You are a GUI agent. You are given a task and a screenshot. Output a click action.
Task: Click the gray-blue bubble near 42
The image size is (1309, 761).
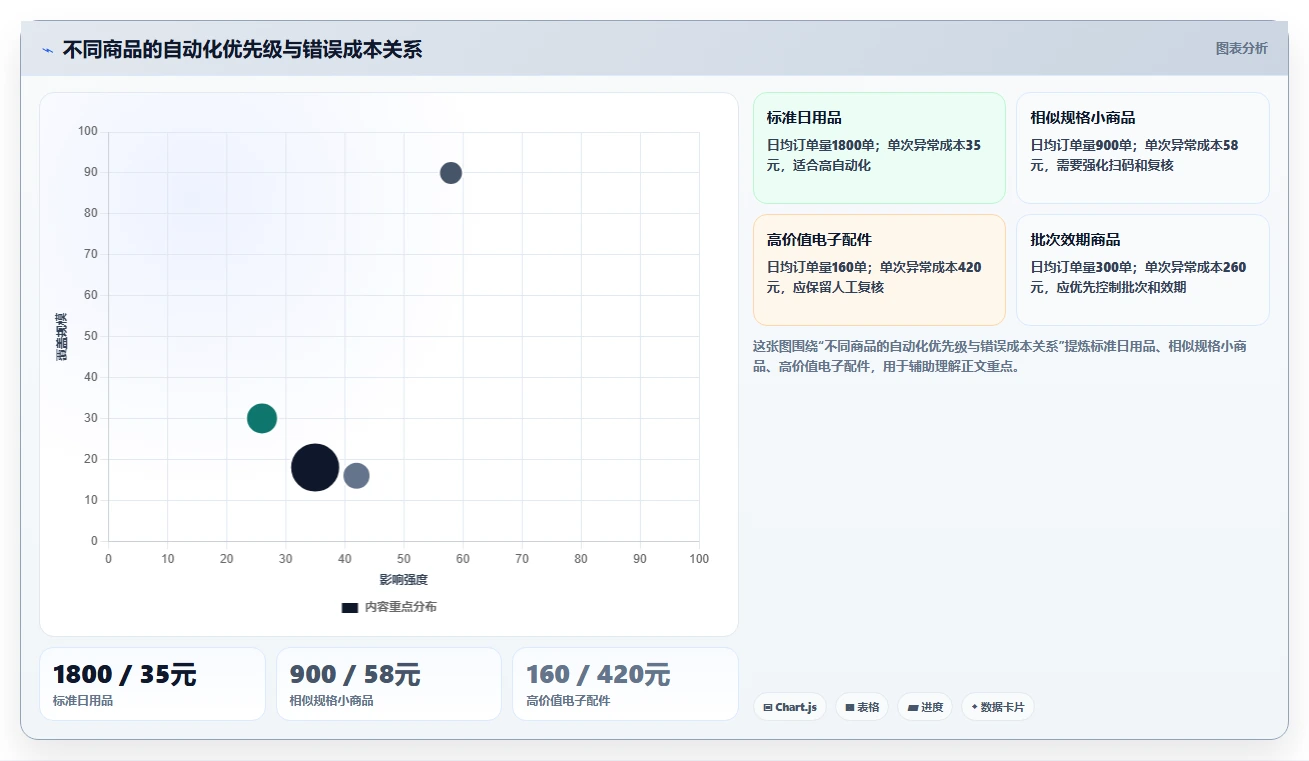[x=356, y=476]
